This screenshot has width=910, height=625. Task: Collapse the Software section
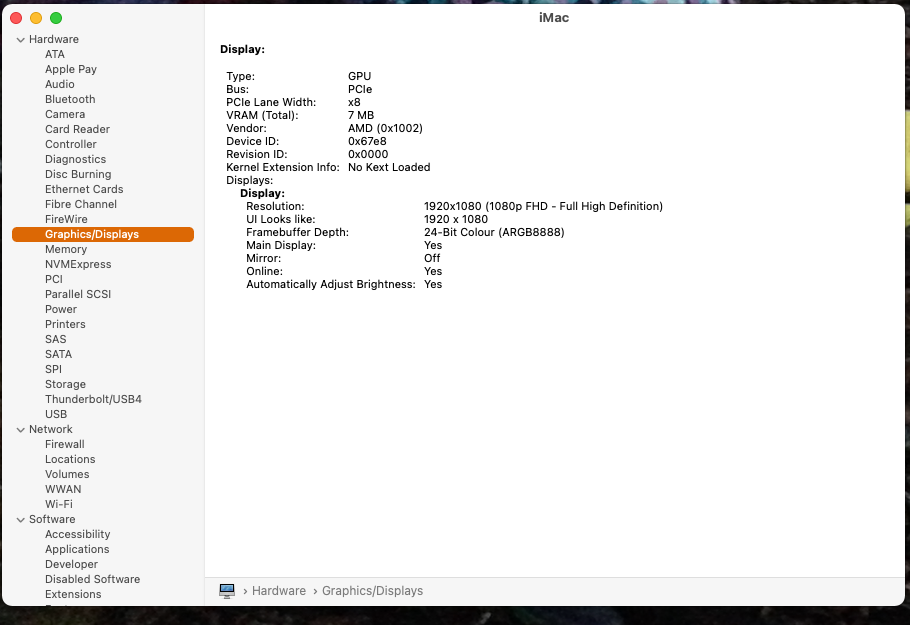click(21, 519)
